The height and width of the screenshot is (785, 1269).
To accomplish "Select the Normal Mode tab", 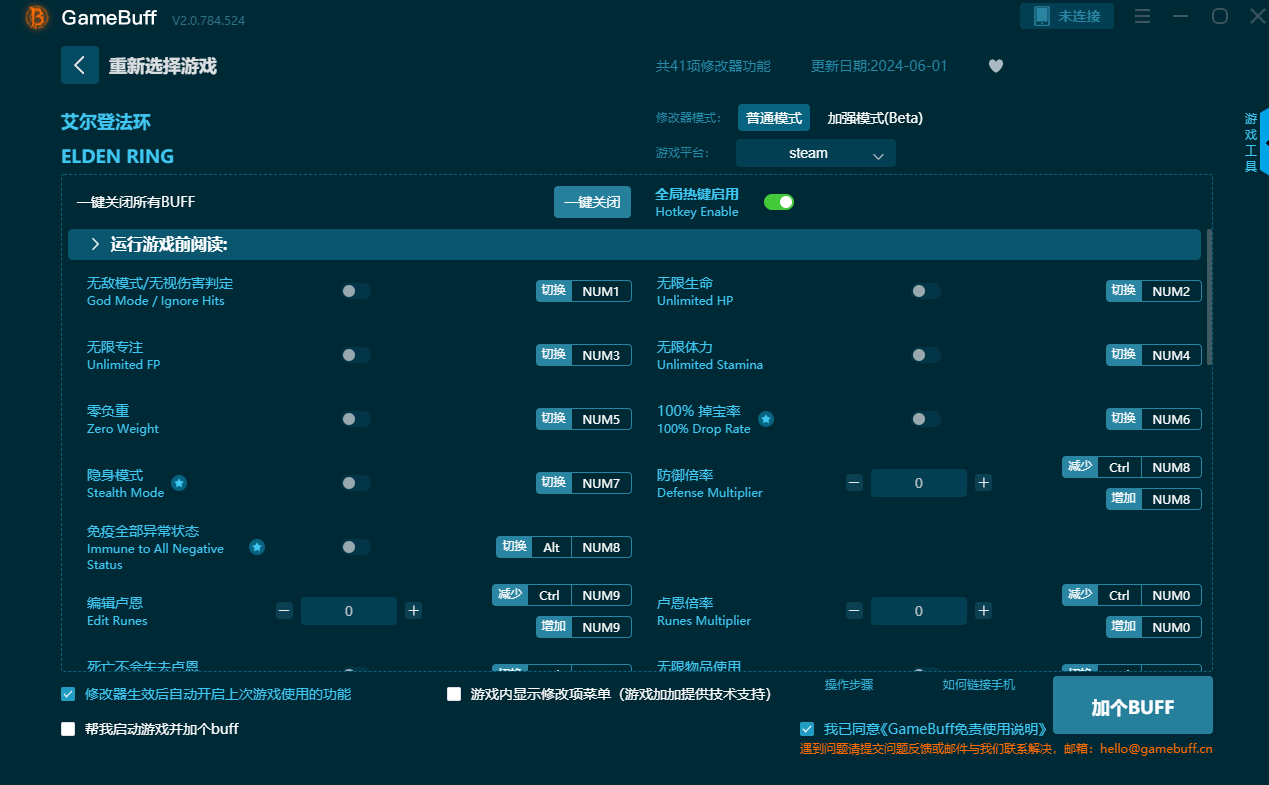I will click(773, 118).
